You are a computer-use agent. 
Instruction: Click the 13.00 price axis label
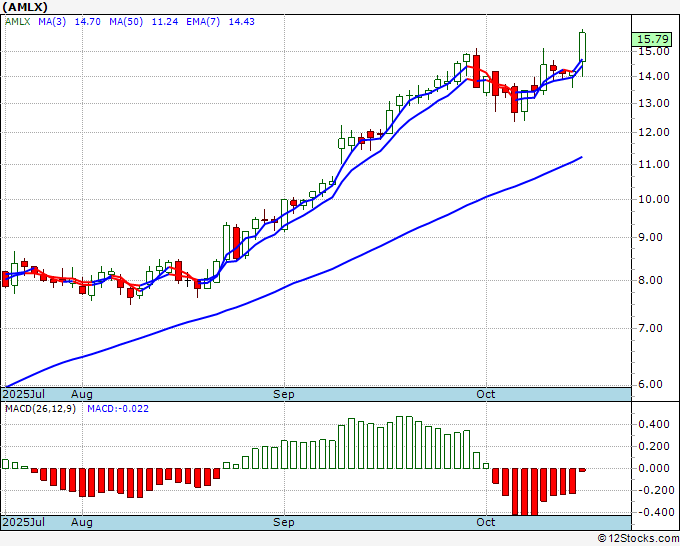click(x=653, y=104)
